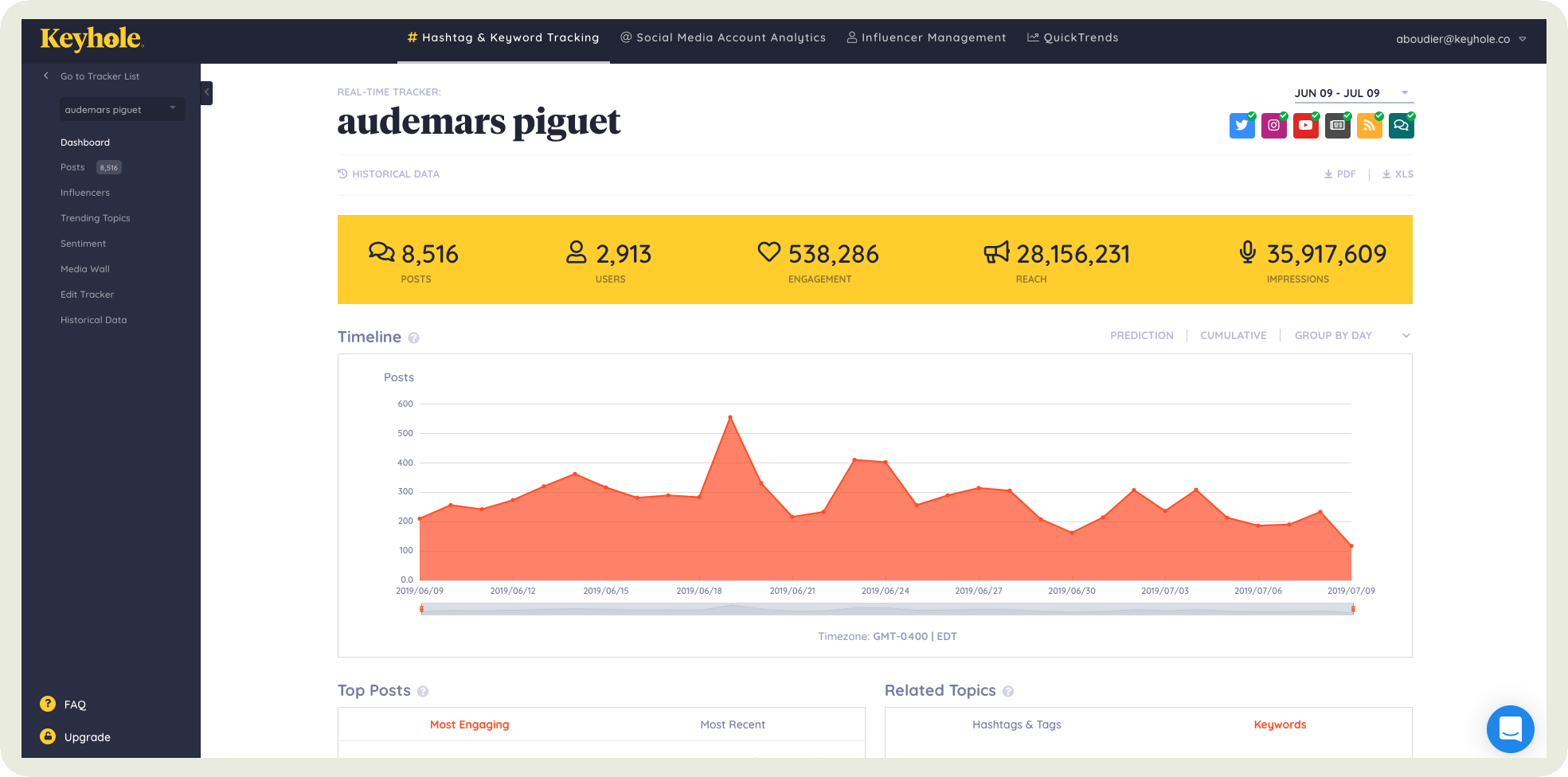The height and width of the screenshot is (777, 1568).
Task: Click the news source icon
Action: click(1337, 126)
